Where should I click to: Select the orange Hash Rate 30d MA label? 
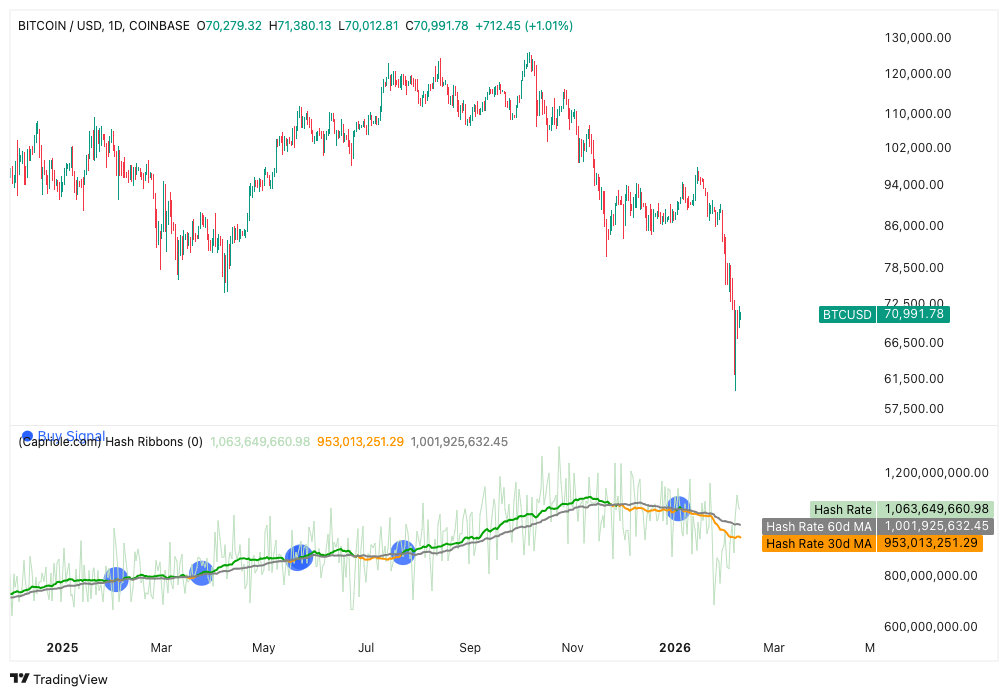coord(819,543)
